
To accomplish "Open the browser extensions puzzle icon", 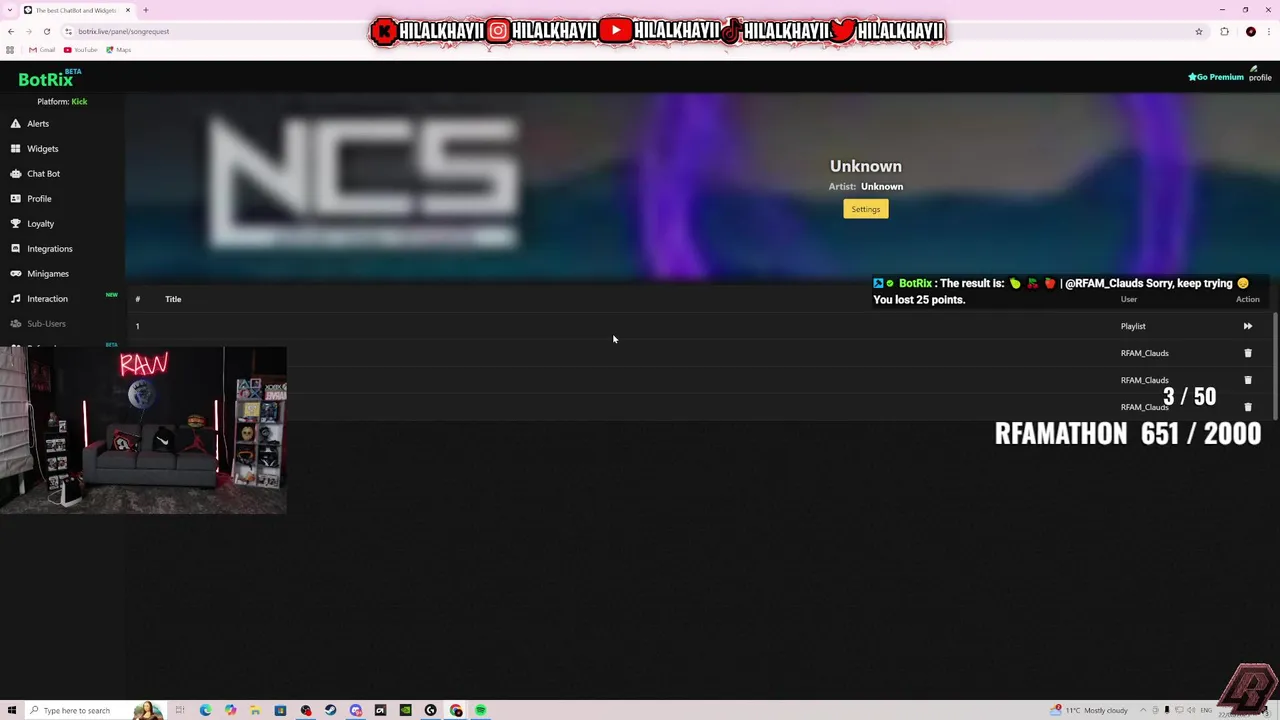I will (x=1224, y=31).
